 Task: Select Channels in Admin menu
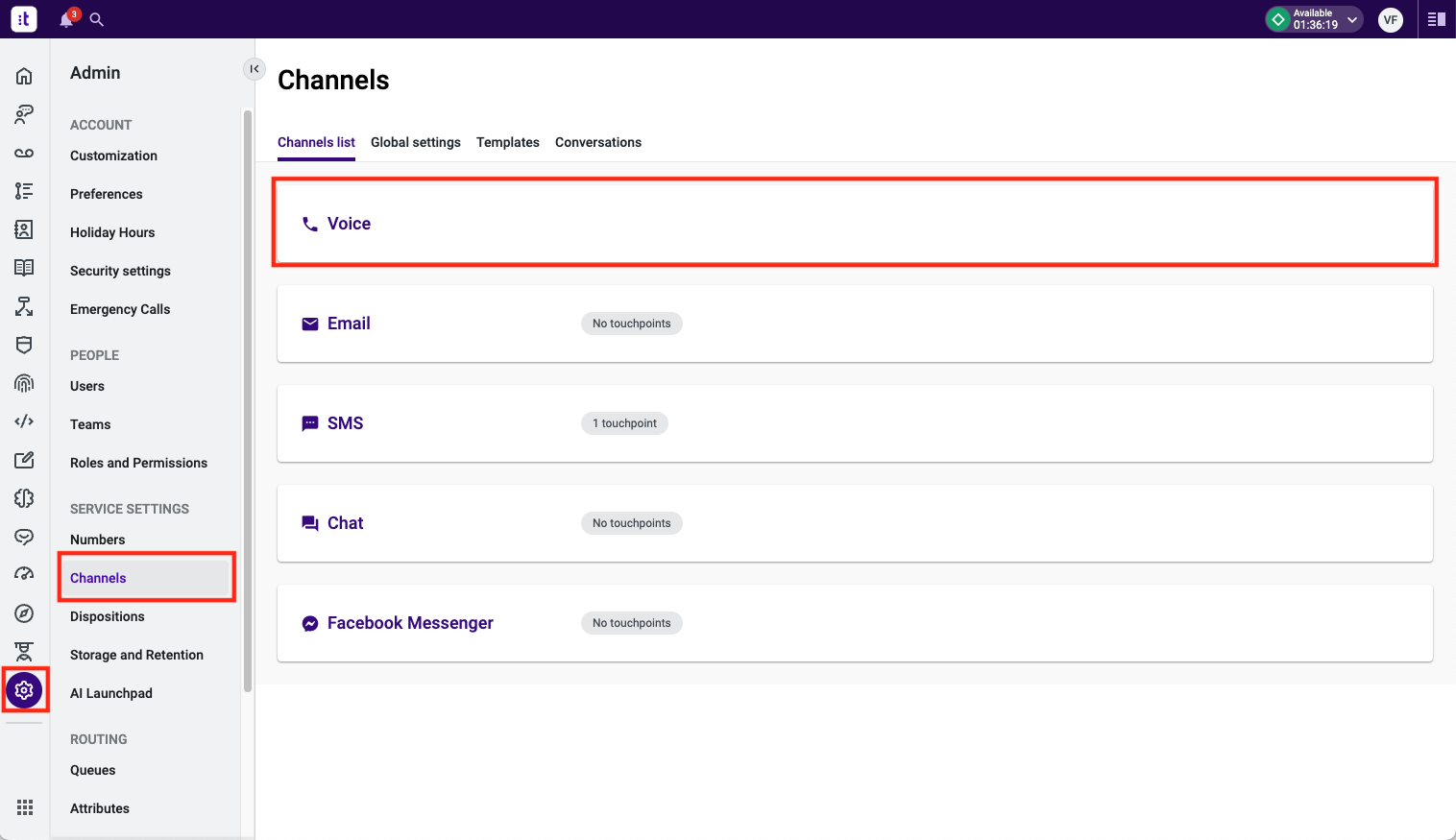(x=147, y=578)
